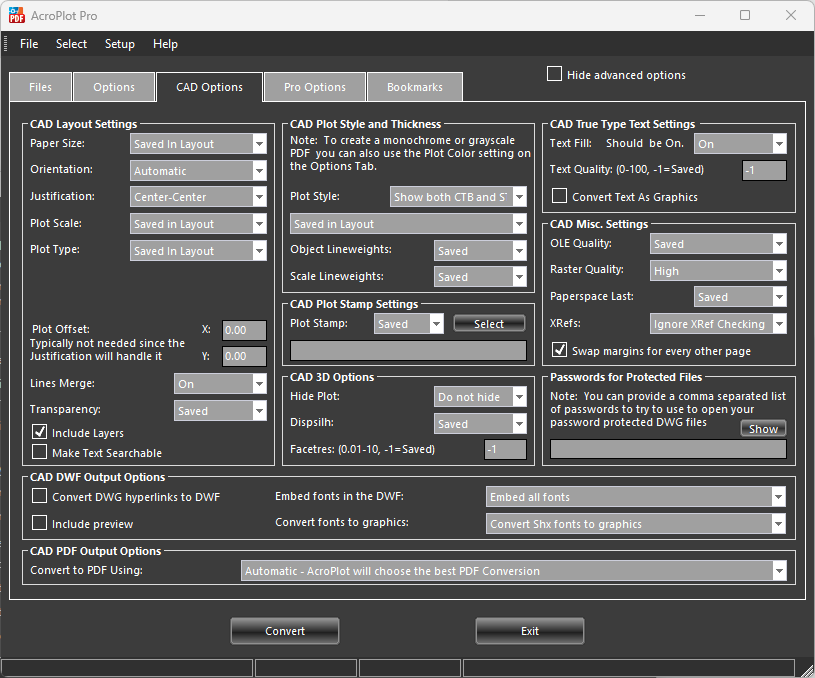The height and width of the screenshot is (678, 815).
Task: Switch to the Options tab
Action: (x=114, y=87)
